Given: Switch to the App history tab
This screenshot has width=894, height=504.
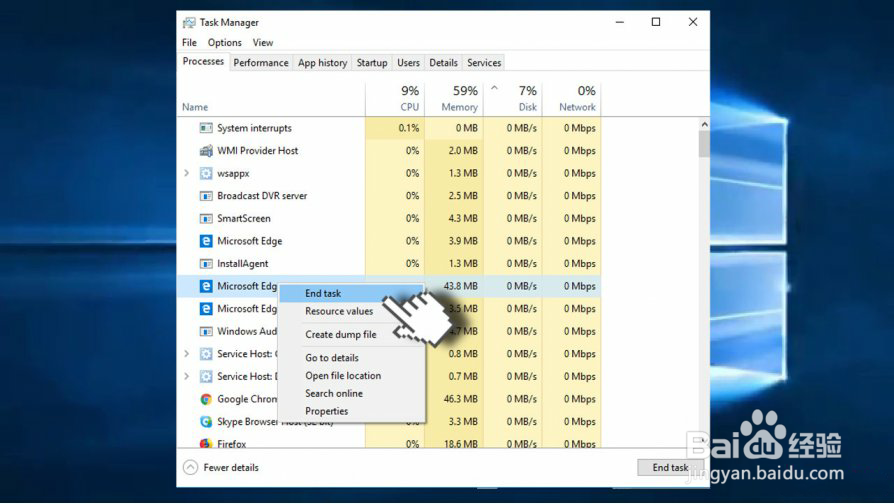Looking at the screenshot, I should (323, 63).
